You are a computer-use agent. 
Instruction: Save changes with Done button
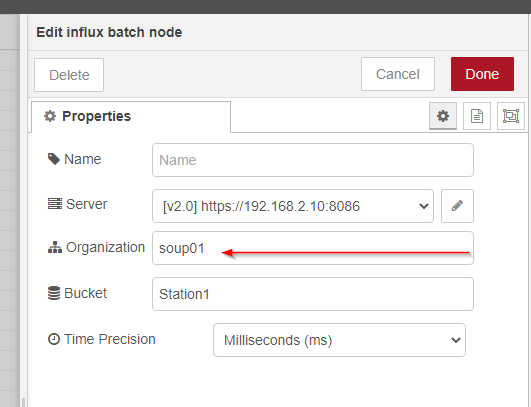click(482, 74)
